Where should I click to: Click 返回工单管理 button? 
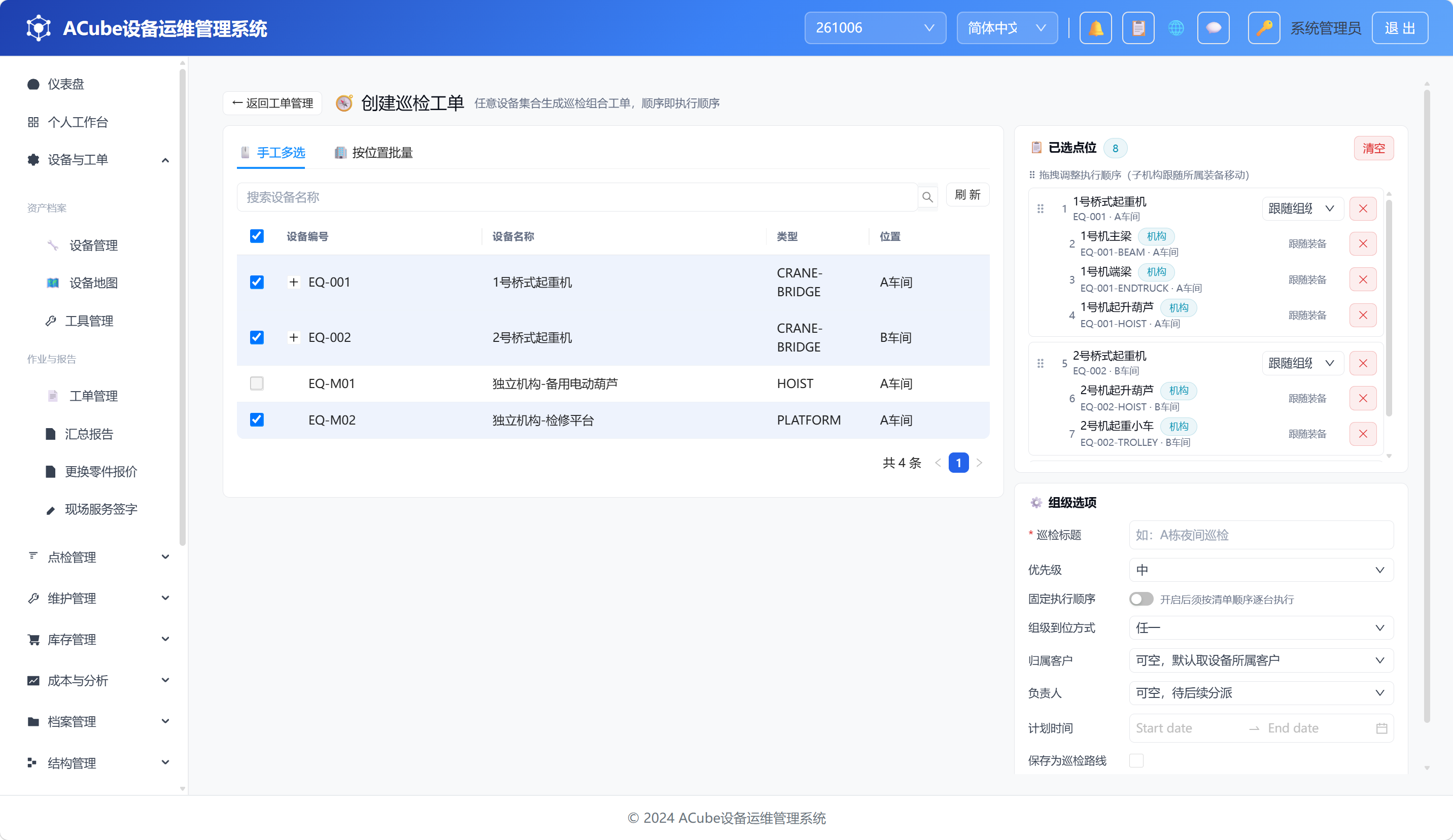coord(272,103)
